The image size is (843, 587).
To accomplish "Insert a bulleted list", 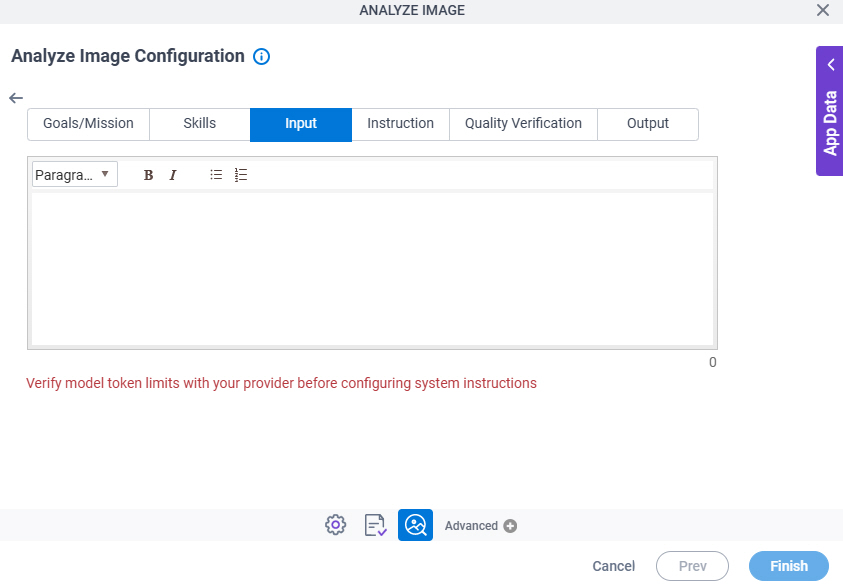I will pos(216,175).
